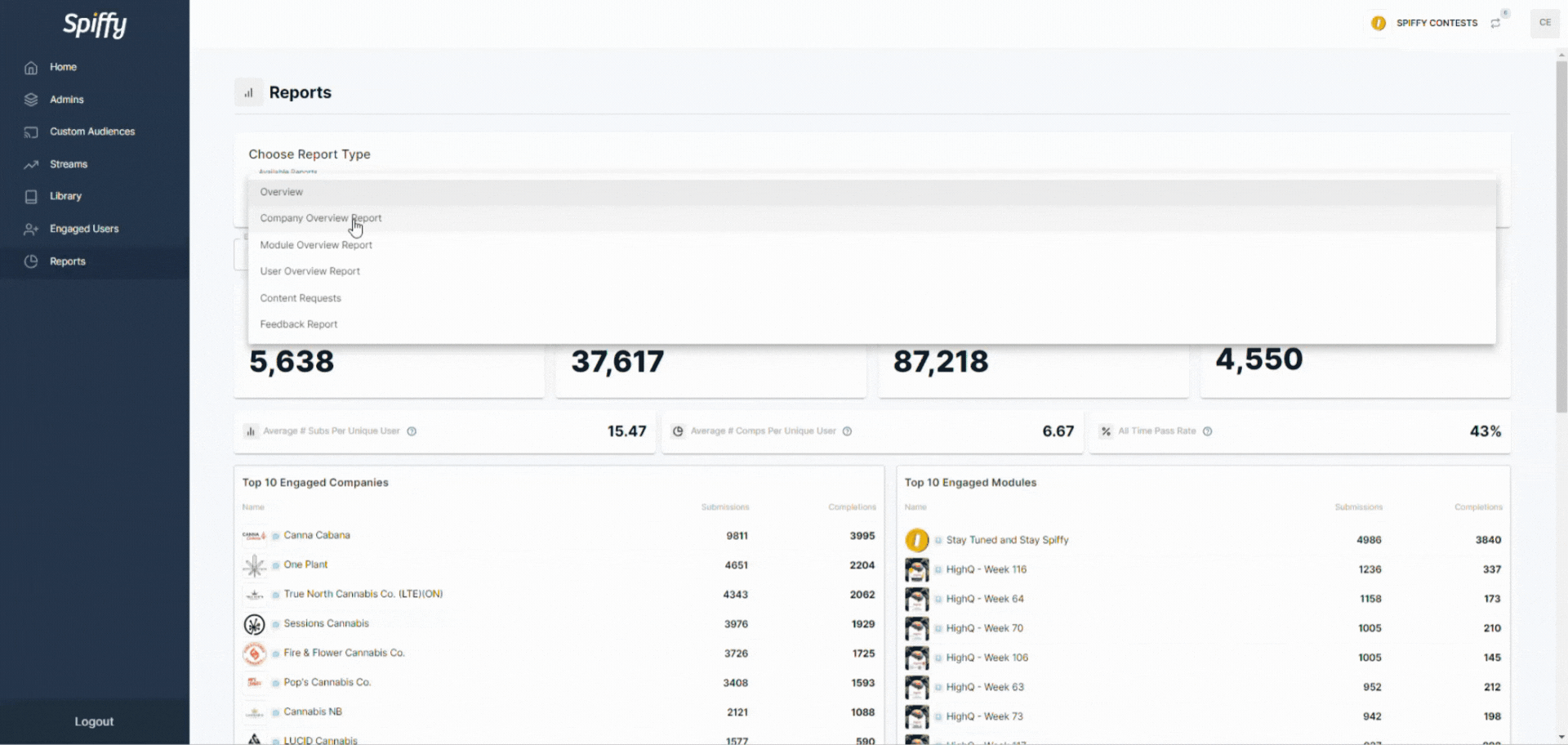Choose Module Overview Report from list
This screenshot has height=745, width=1568.
pos(316,245)
